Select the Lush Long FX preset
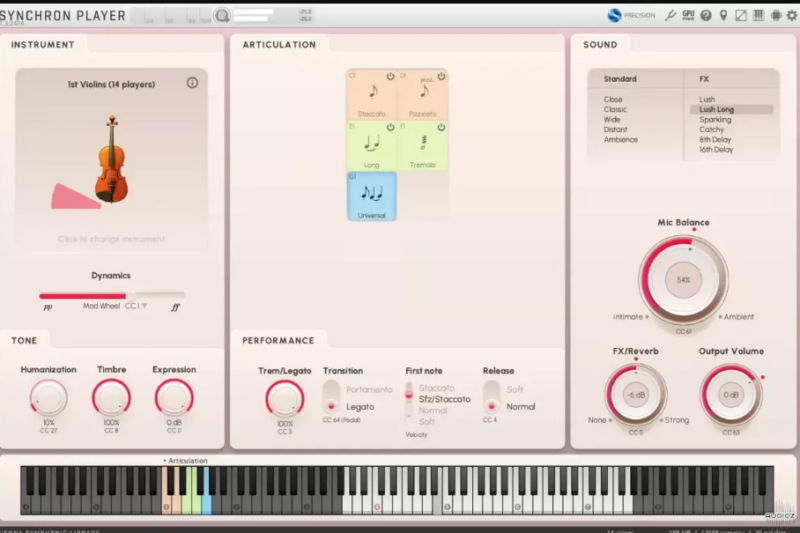 731,109
